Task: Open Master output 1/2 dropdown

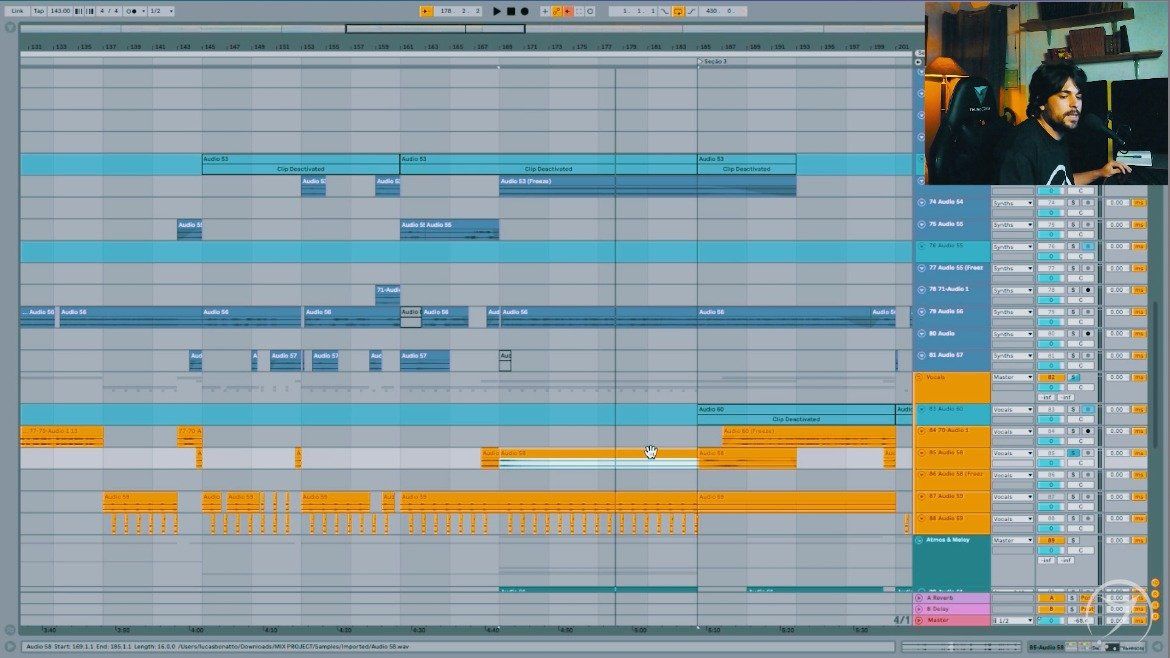Action: pyautogui.click(x=1013, y=621)
